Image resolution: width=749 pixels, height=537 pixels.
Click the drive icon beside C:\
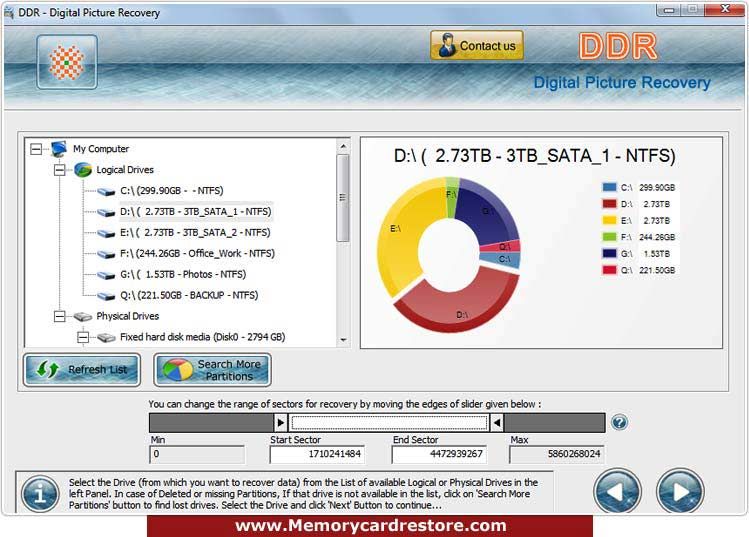coord(106,192)
